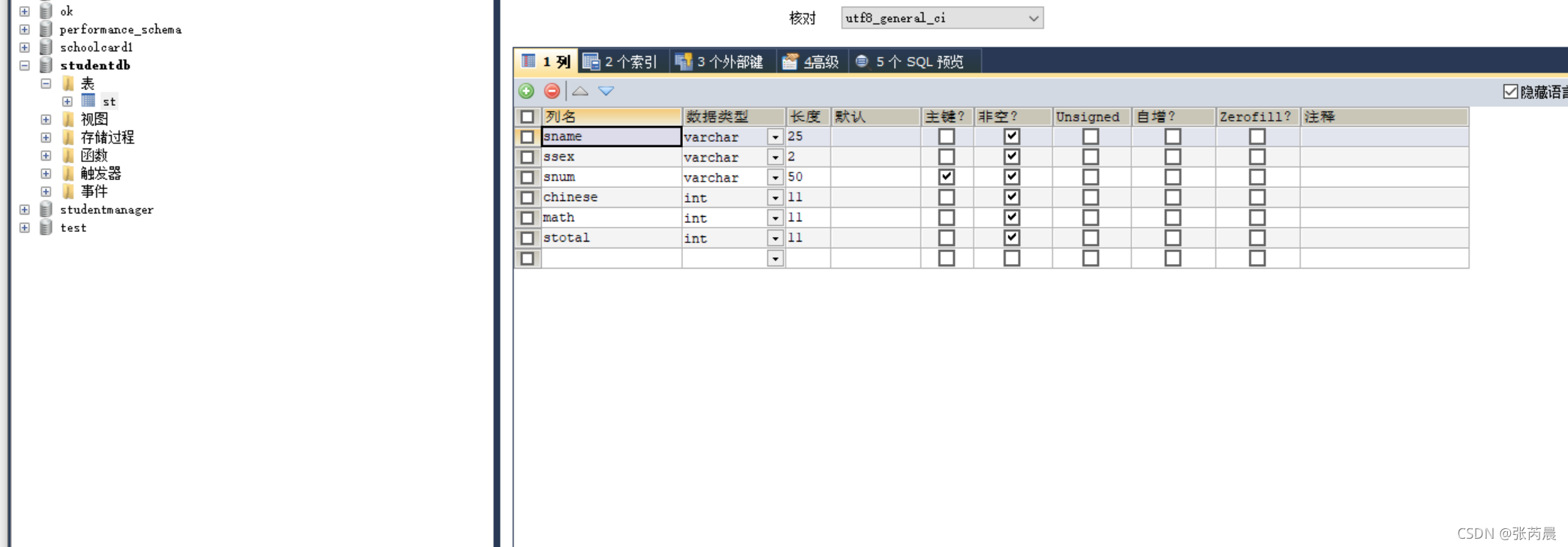Expand the st table node
The height and width of the screenshot is (547, 1568).
(68, 101)
